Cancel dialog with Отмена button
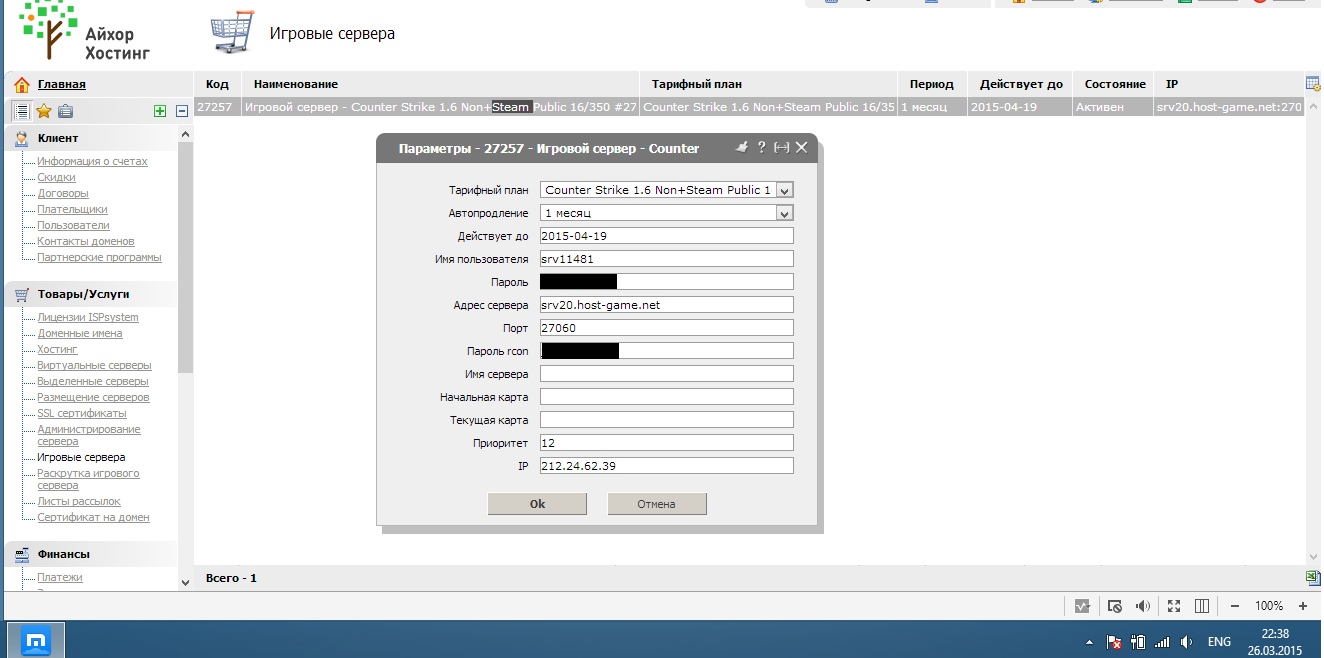 click(x=657, y=504)
